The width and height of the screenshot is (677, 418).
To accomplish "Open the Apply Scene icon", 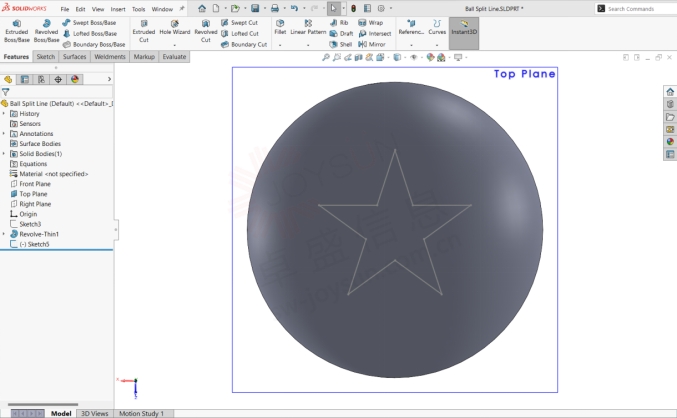I will [x=441, y=57].
